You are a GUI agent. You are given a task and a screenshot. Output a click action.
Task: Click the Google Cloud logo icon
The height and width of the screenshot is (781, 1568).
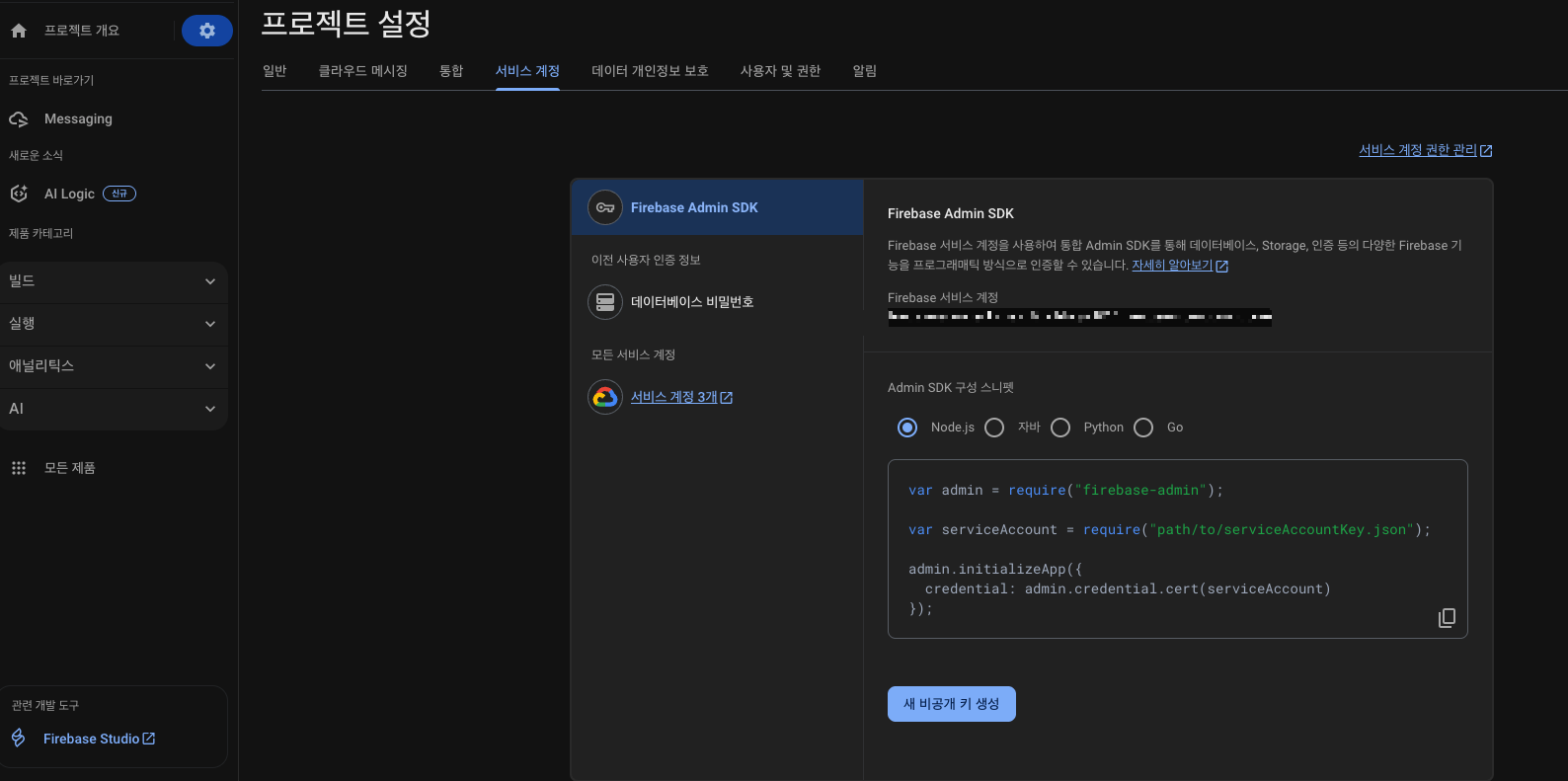(x=605, y=397)
